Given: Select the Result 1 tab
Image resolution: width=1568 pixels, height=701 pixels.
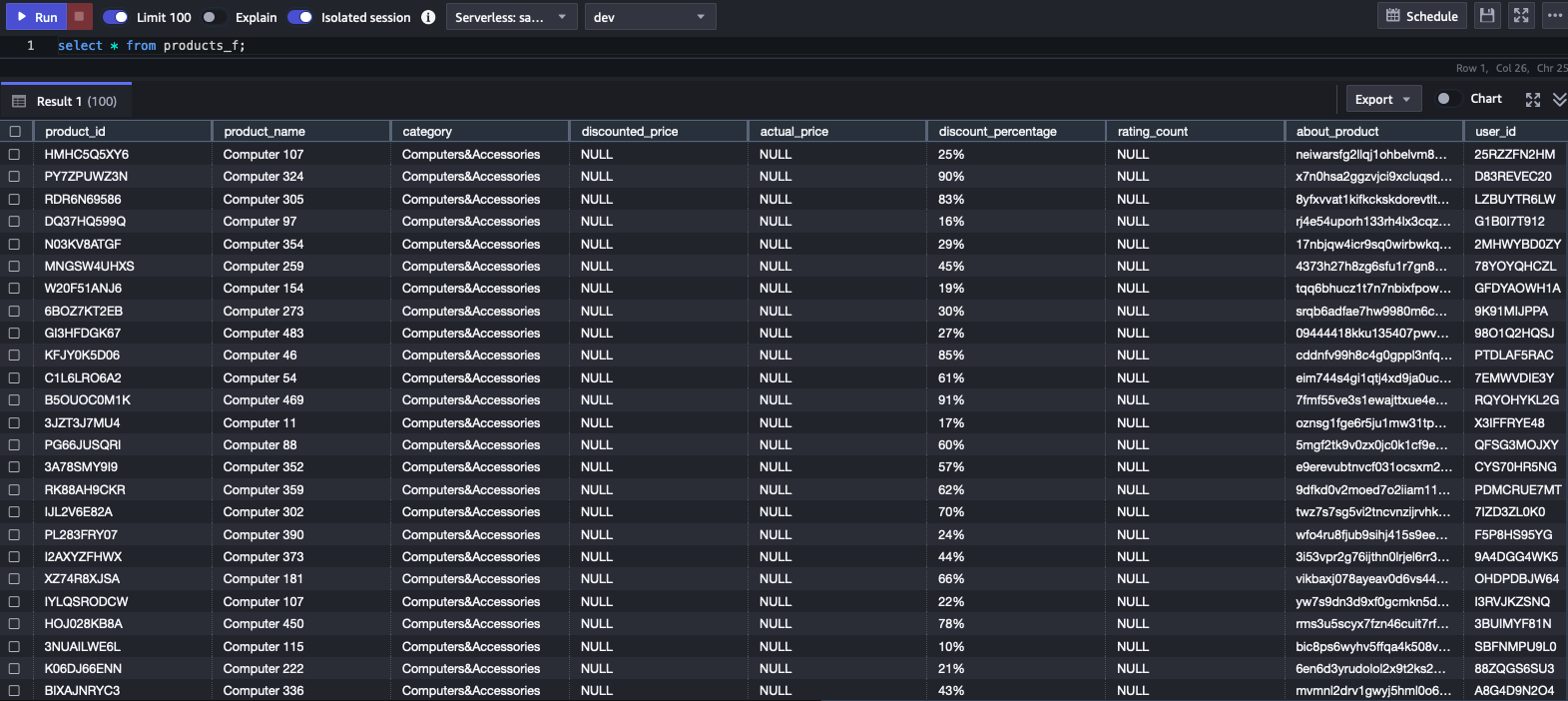Looking at the screenshot, I should click(76, 101).
